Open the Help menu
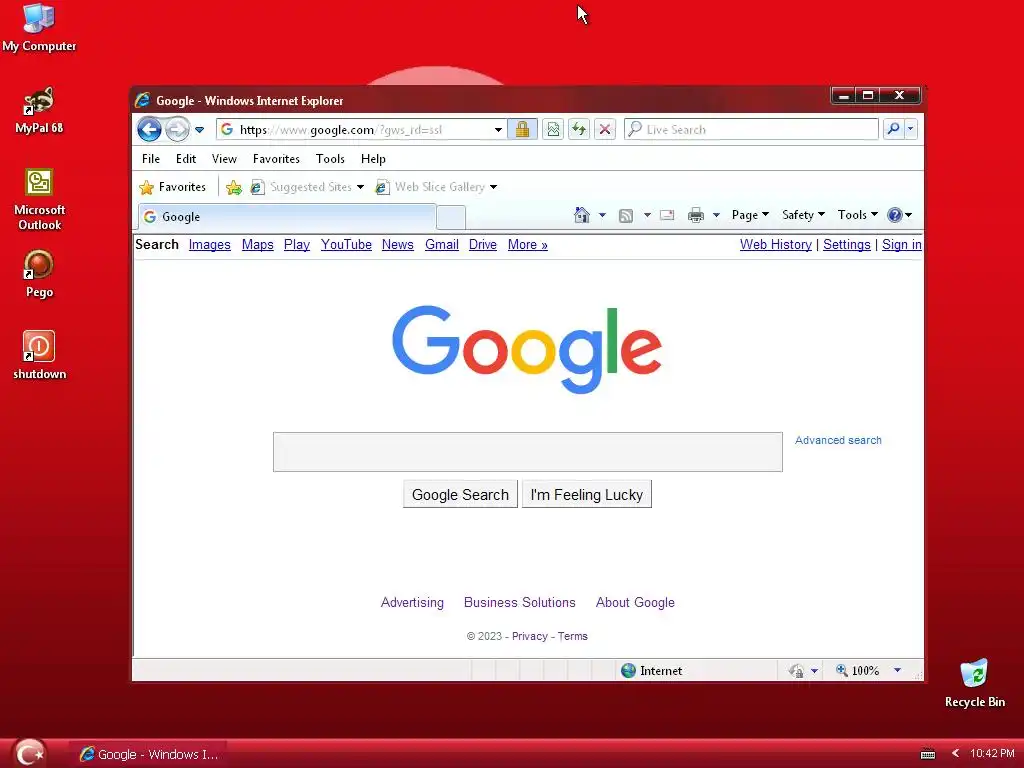The height and width of the screenshot is (768, 1024). pos(373,159)
